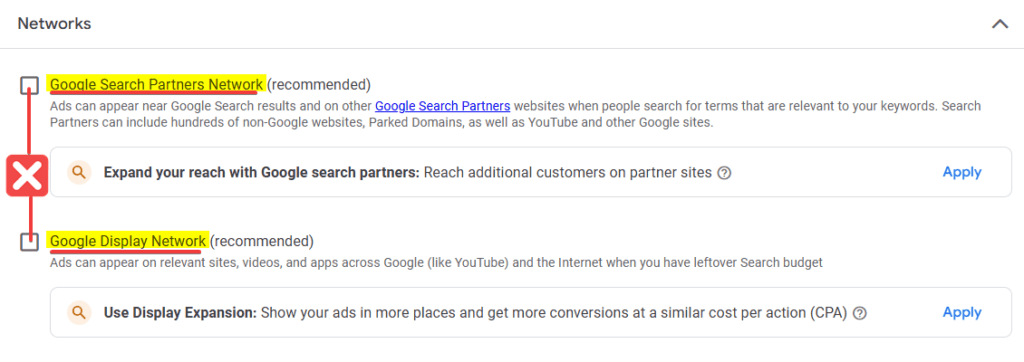Click the recommended tag after Search Partners Network
This screenshot has height=362, width=1024.
point(319,84)
